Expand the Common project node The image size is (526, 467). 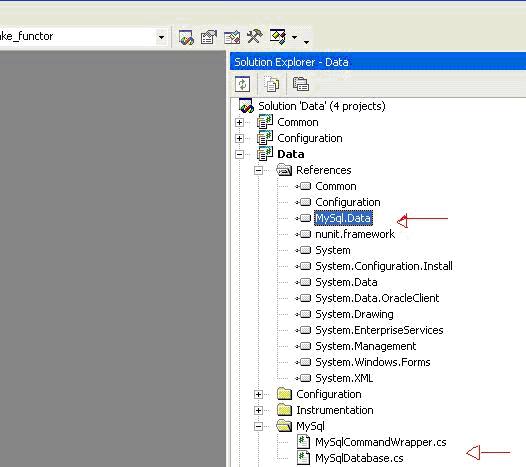239,122
